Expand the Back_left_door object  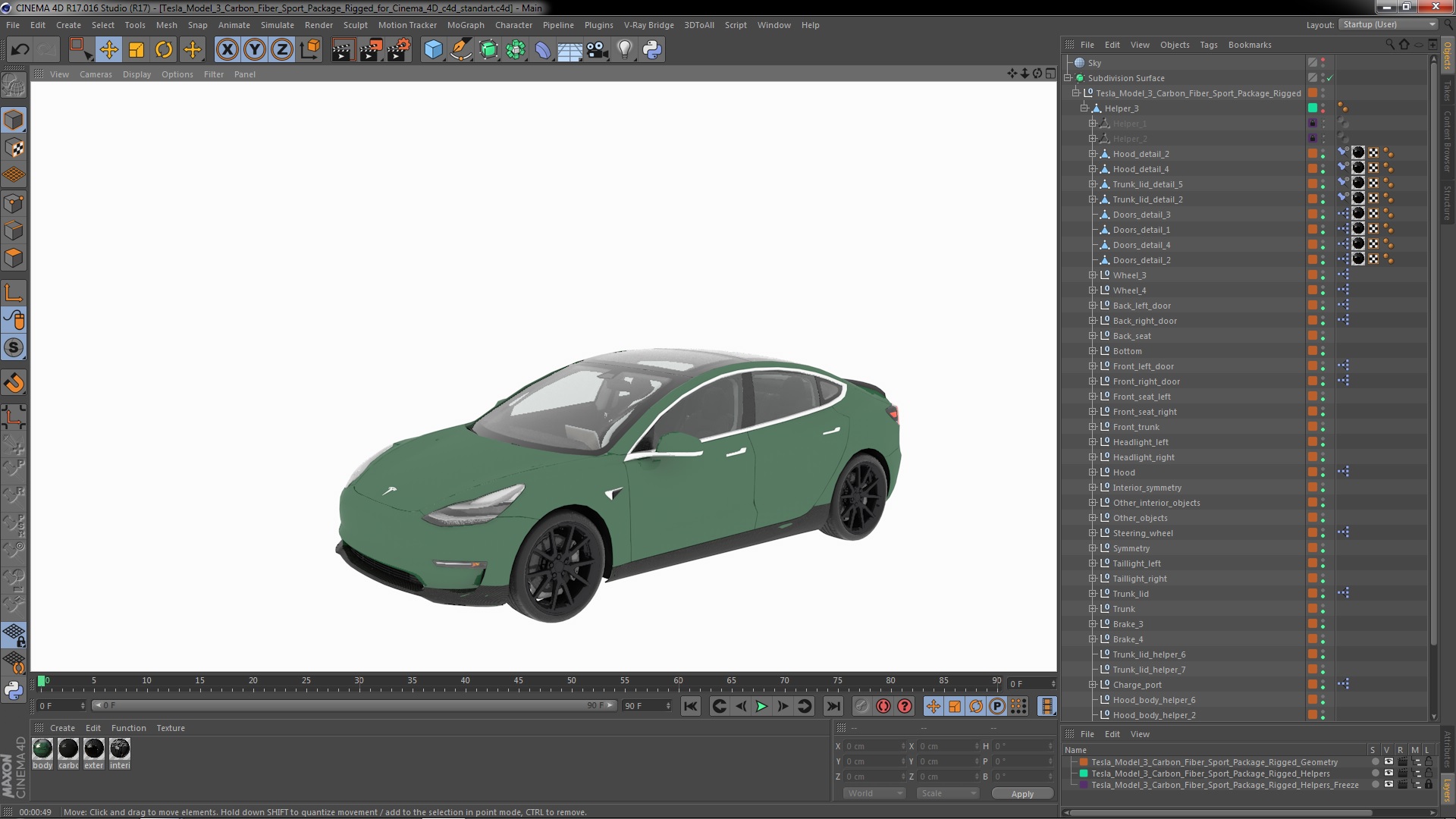(x=1093, y=306)
